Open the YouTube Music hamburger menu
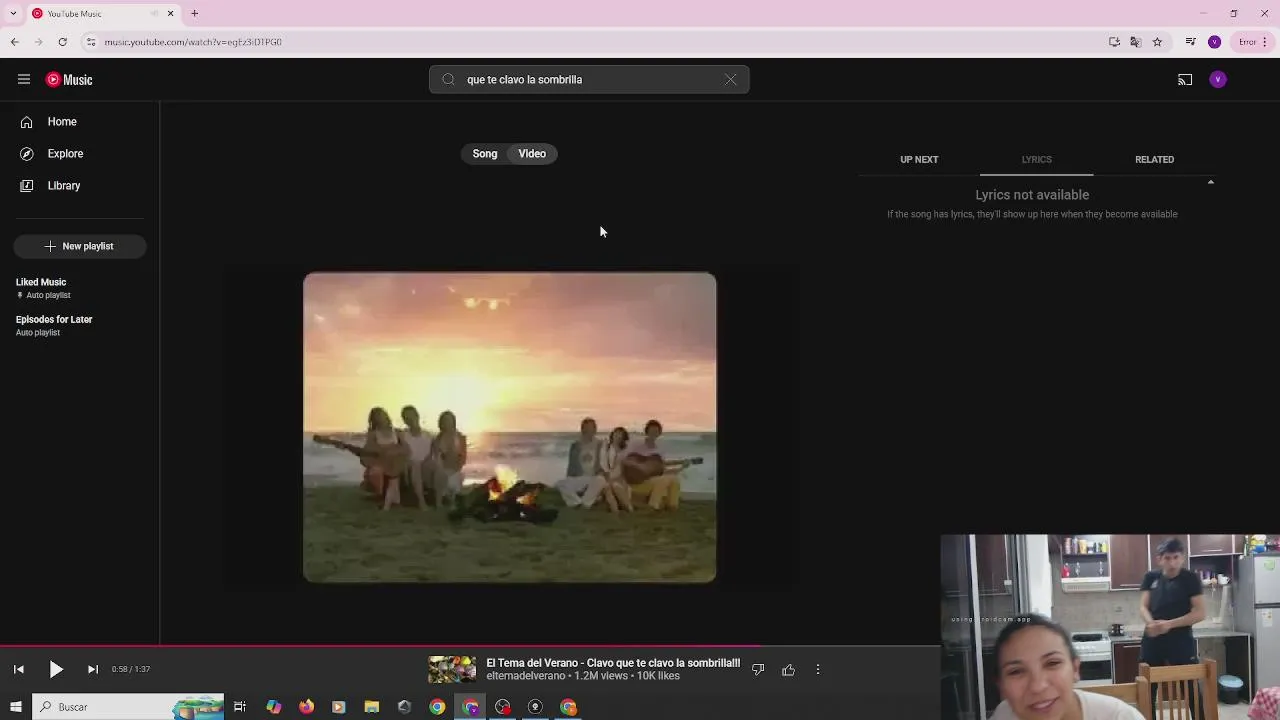Screen dimensions: 1280x720 tap(24, 80)
